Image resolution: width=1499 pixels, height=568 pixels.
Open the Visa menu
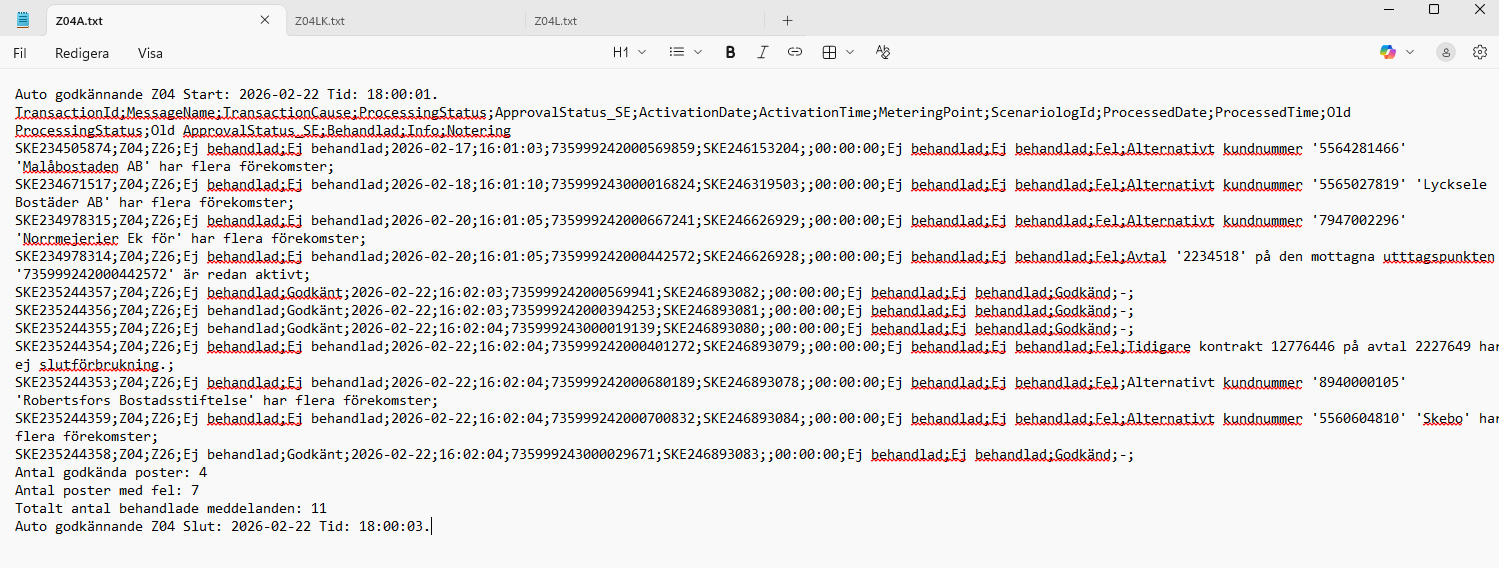(150, 53)
